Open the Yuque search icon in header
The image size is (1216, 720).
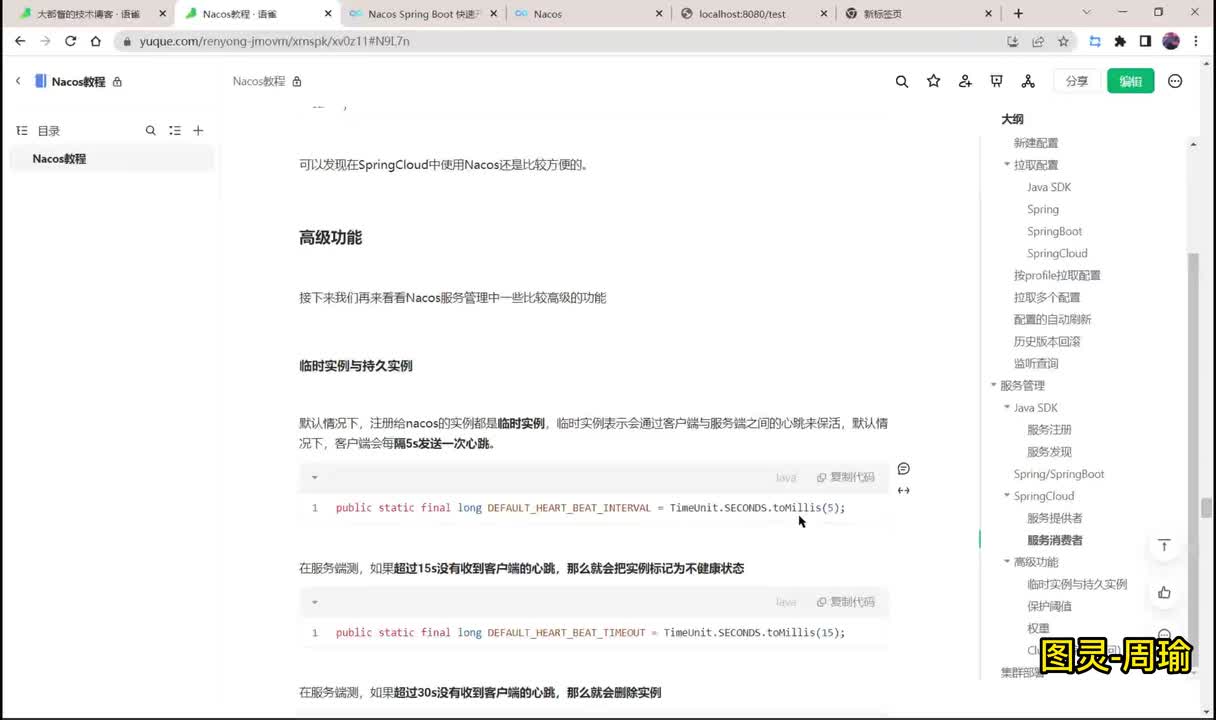tap(902, 81)
